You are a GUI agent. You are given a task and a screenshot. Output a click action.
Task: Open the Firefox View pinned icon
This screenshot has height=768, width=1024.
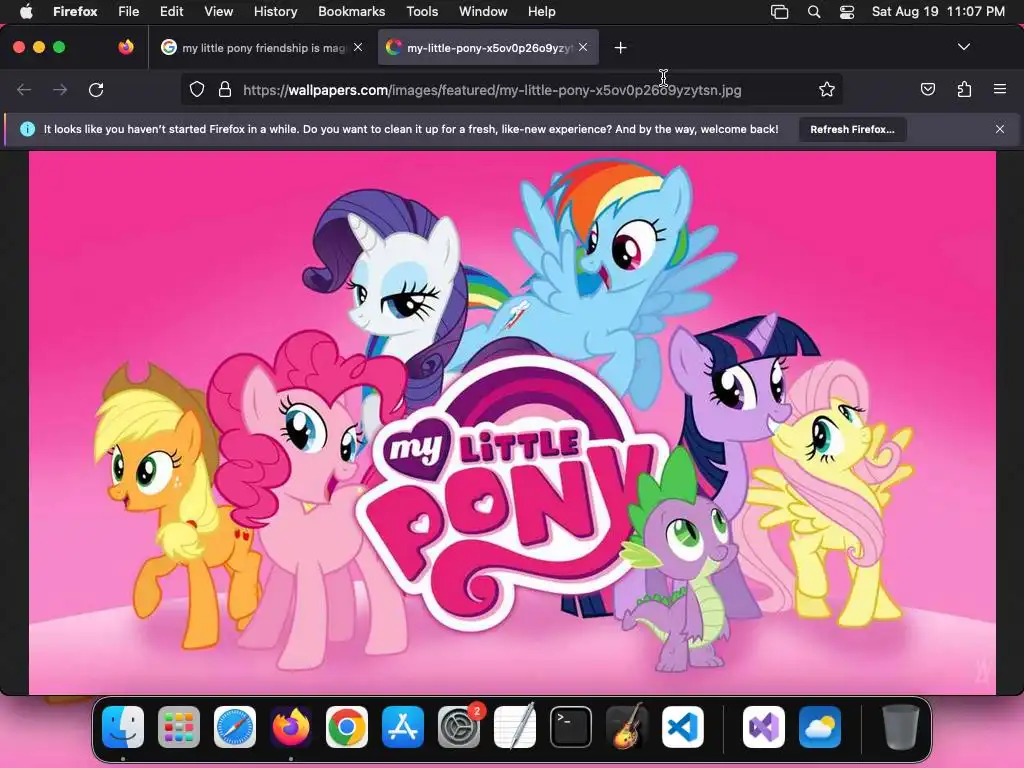(126, 47)
